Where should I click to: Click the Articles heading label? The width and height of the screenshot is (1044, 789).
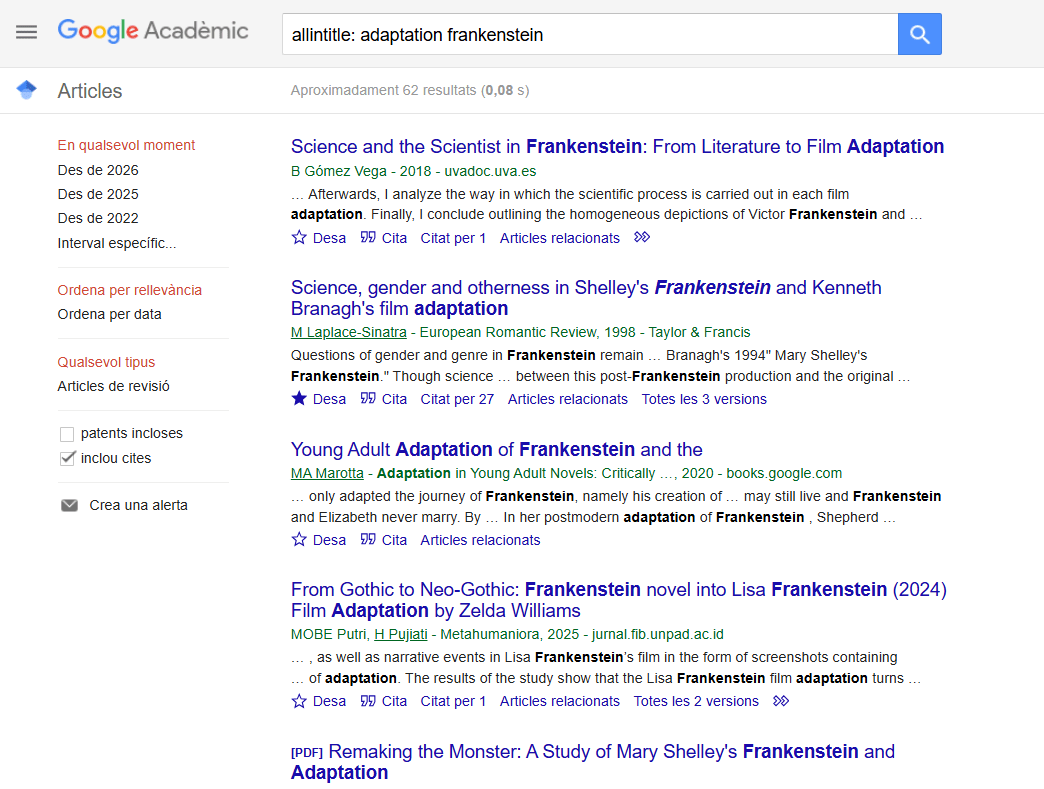(x=90, y=91)
